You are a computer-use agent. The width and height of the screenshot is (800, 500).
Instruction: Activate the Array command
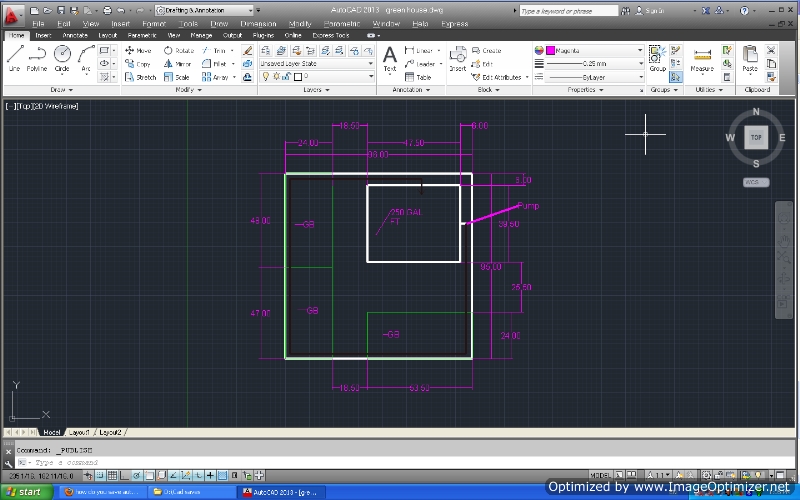(215, 77)
